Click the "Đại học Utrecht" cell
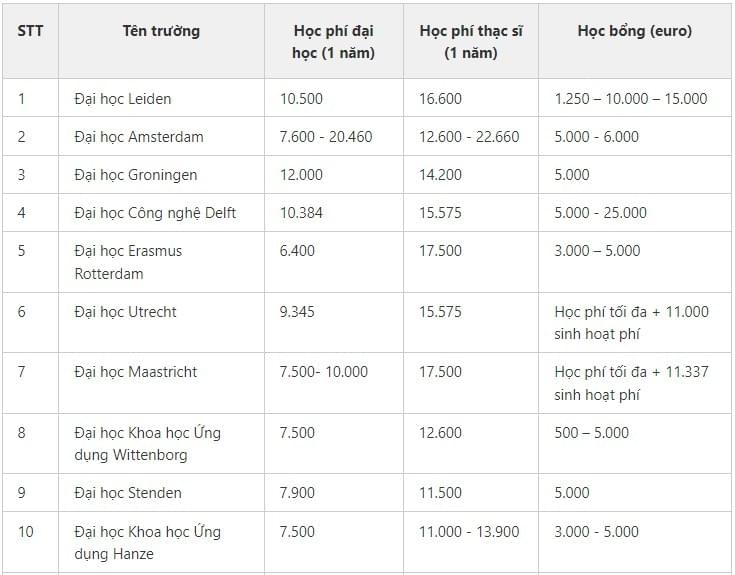Viewport: 735px width, 575px height. pos(125,312)
